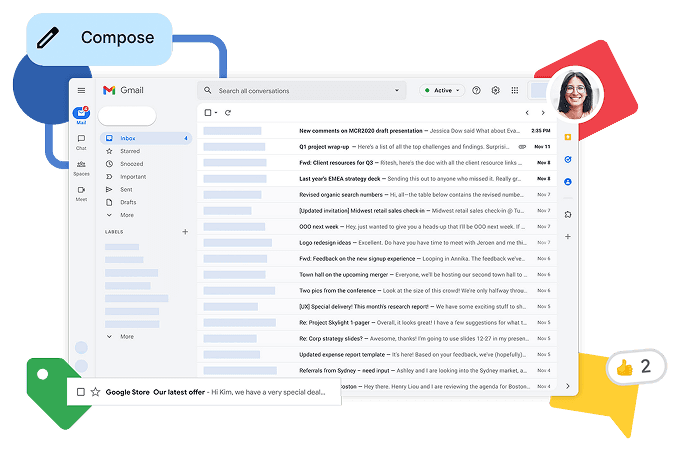Open Town hall on the upcoming merger

[377, 274]
